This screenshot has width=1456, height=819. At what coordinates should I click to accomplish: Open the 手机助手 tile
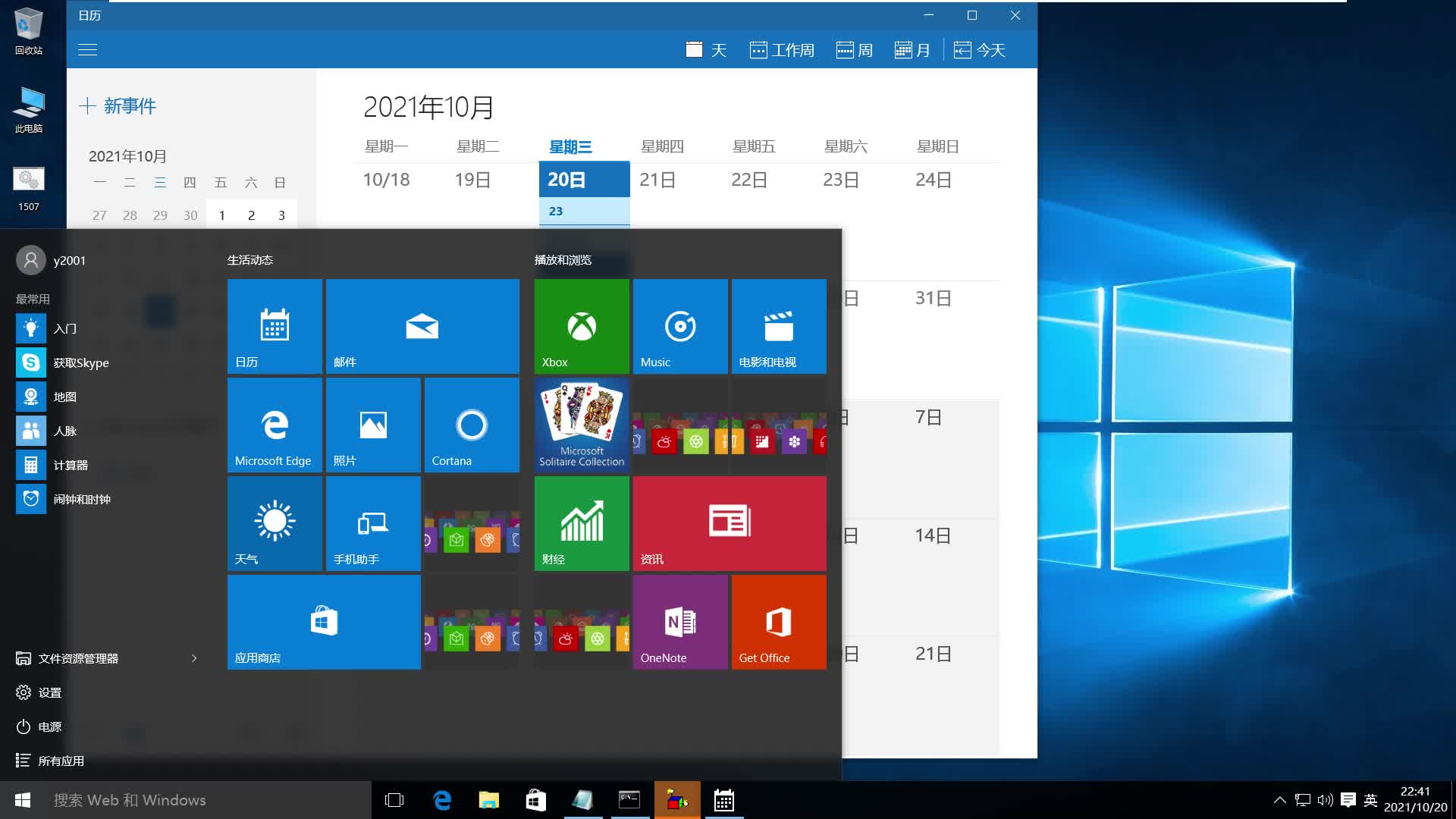point(373,523)
